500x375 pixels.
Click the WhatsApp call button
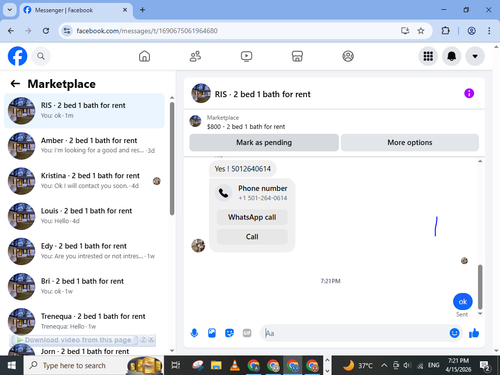[252, 217]
